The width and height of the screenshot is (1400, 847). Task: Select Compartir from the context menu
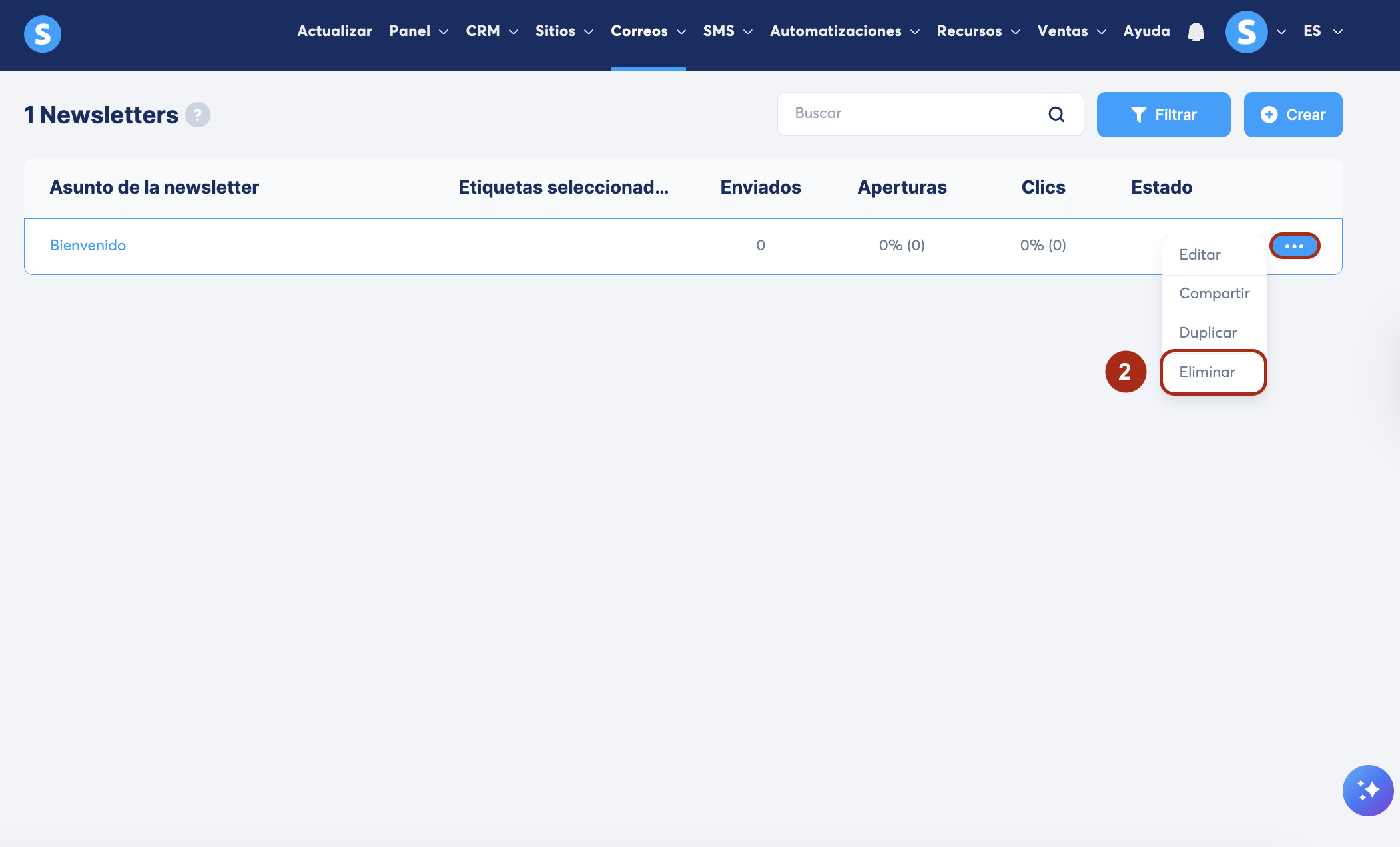pyautogui.click(x=1214, y=294)
